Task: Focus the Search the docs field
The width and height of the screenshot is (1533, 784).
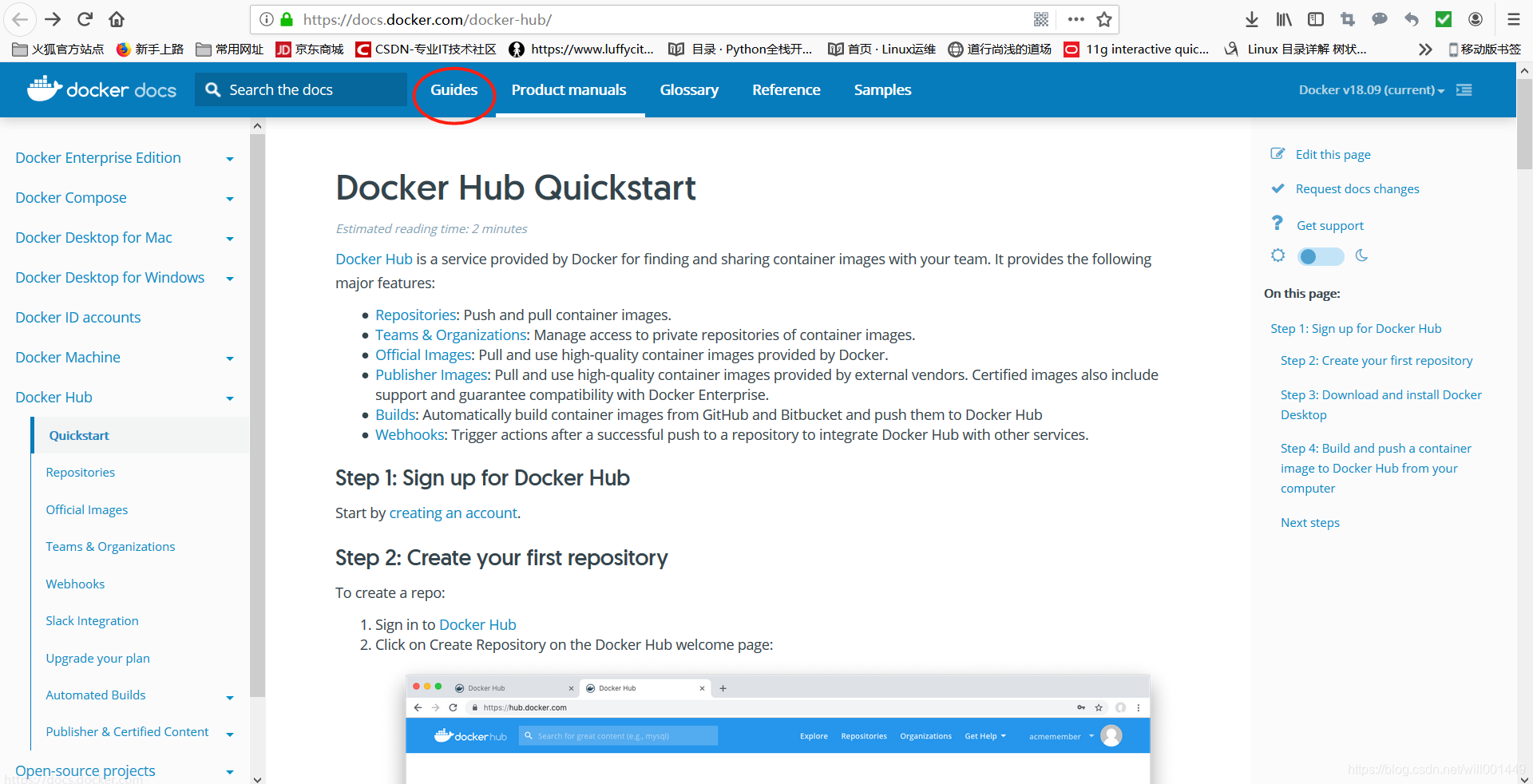Action: (x=301, y=89)
